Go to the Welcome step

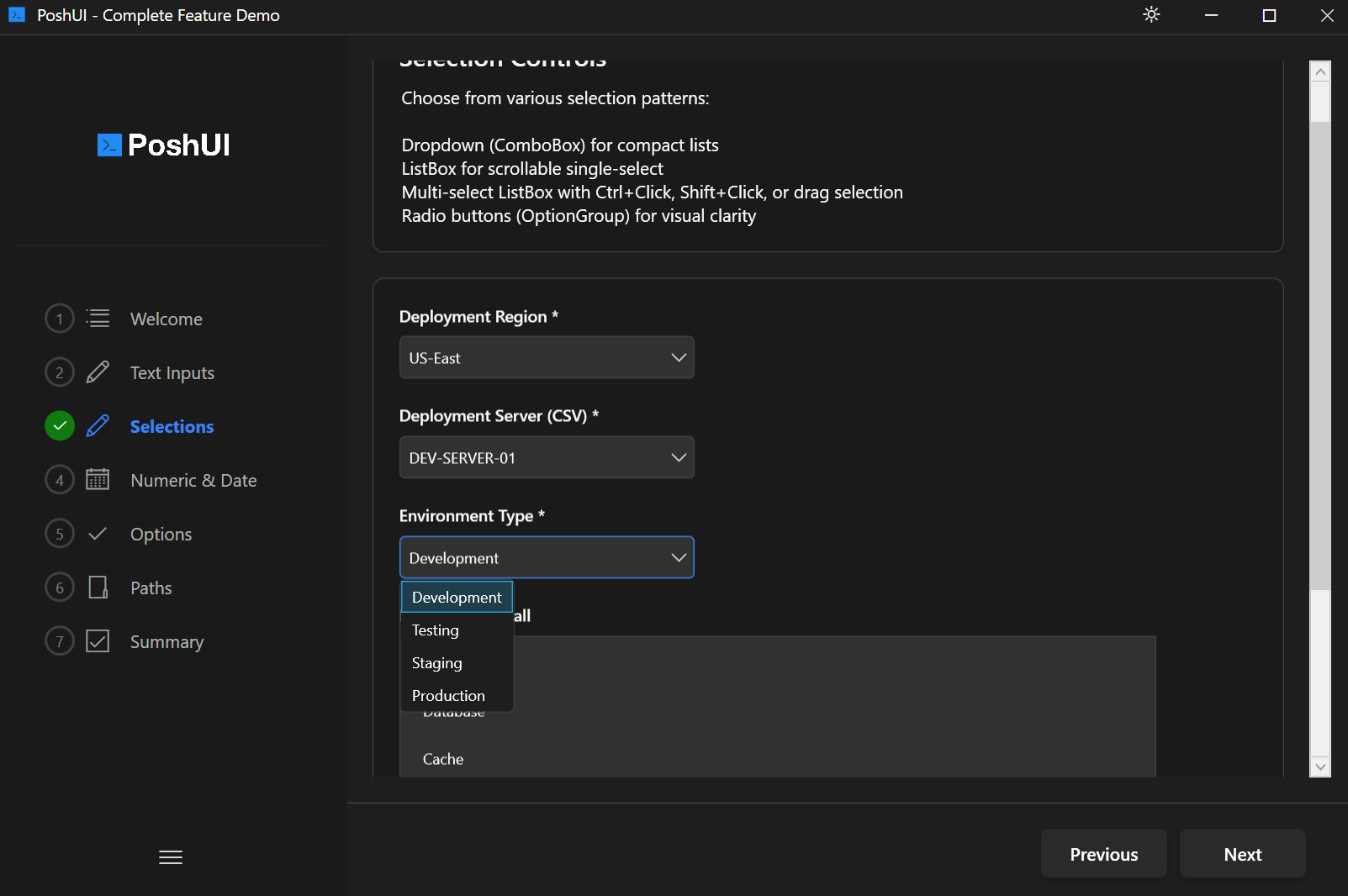click(x=167, y=319)
